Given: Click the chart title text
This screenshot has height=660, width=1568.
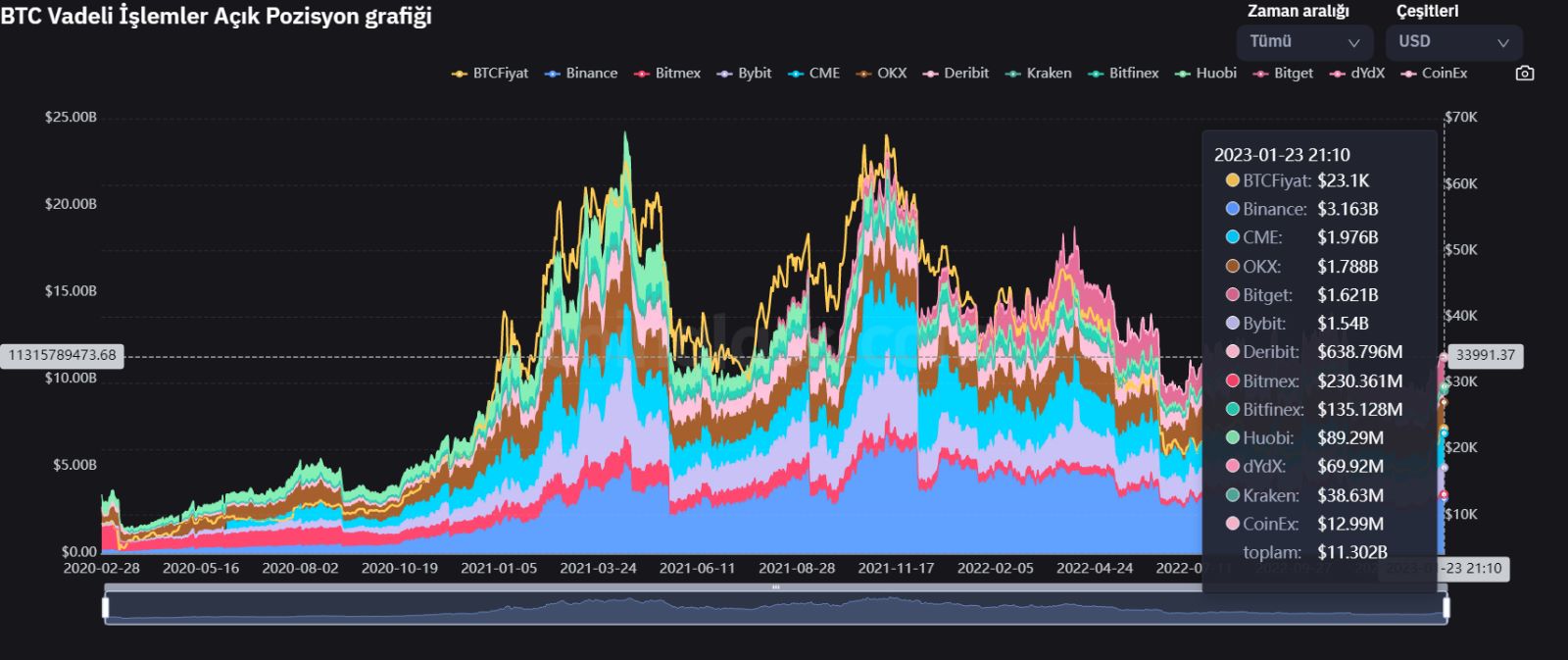Looking at the screenshot, I should click(216, 17).
